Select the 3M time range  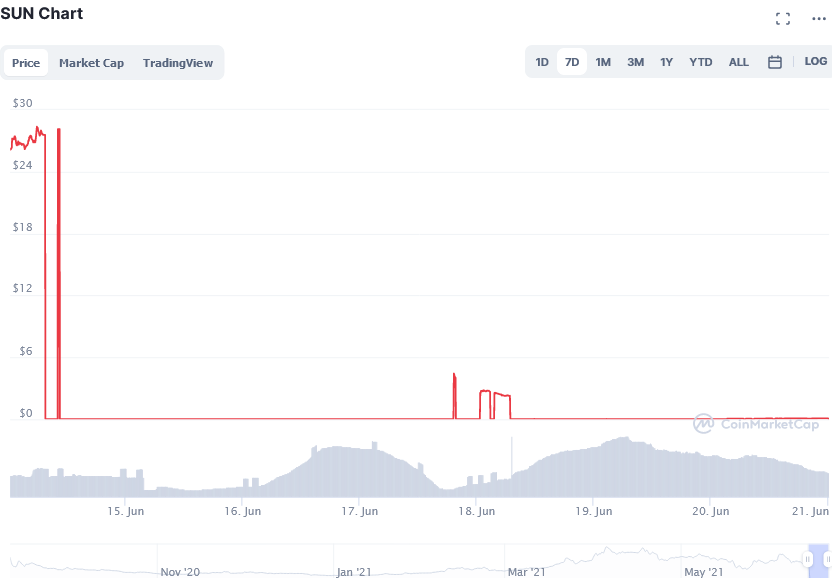tap(636, 62)
